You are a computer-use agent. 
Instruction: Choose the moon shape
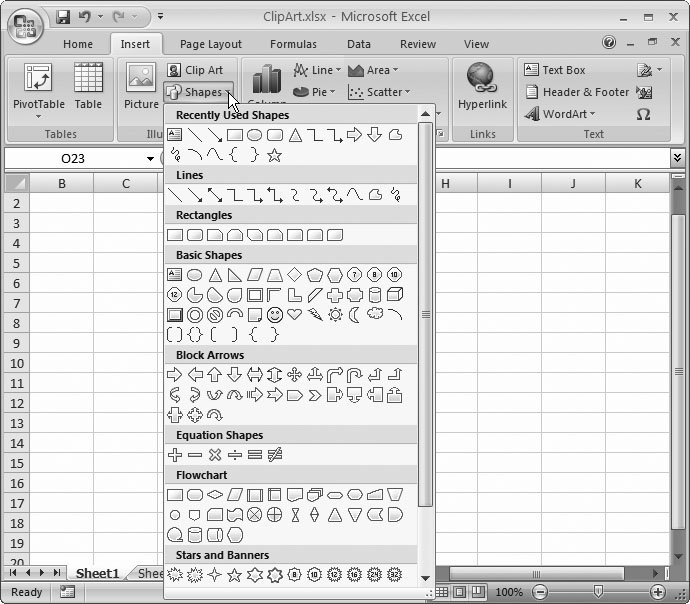[x=355, y=315]
